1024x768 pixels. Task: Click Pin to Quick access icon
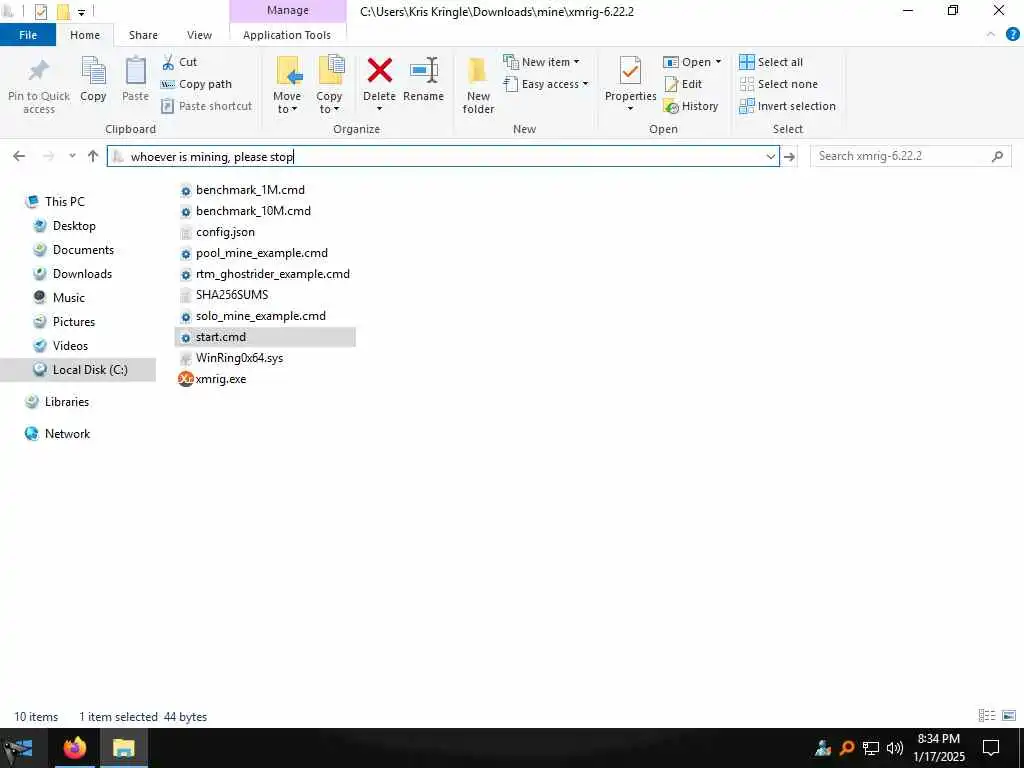(x=39, y=71)
